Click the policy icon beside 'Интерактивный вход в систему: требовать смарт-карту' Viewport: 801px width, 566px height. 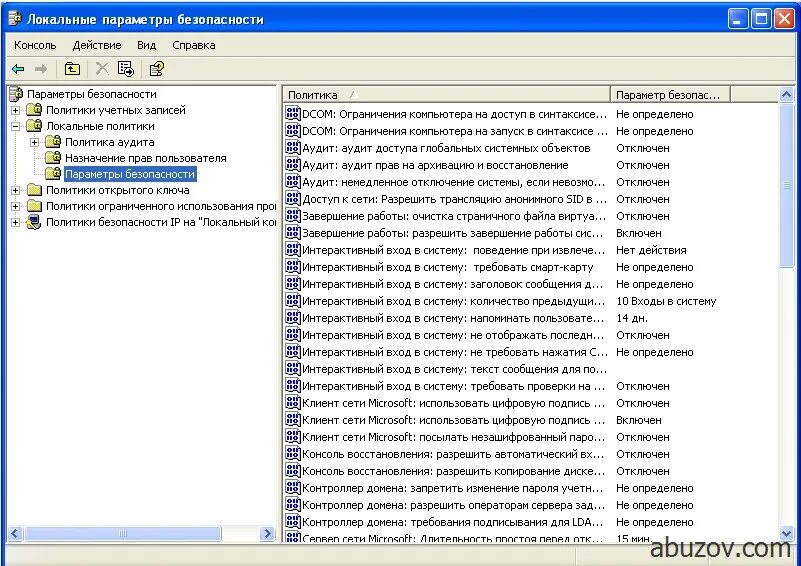click(293, 266)
